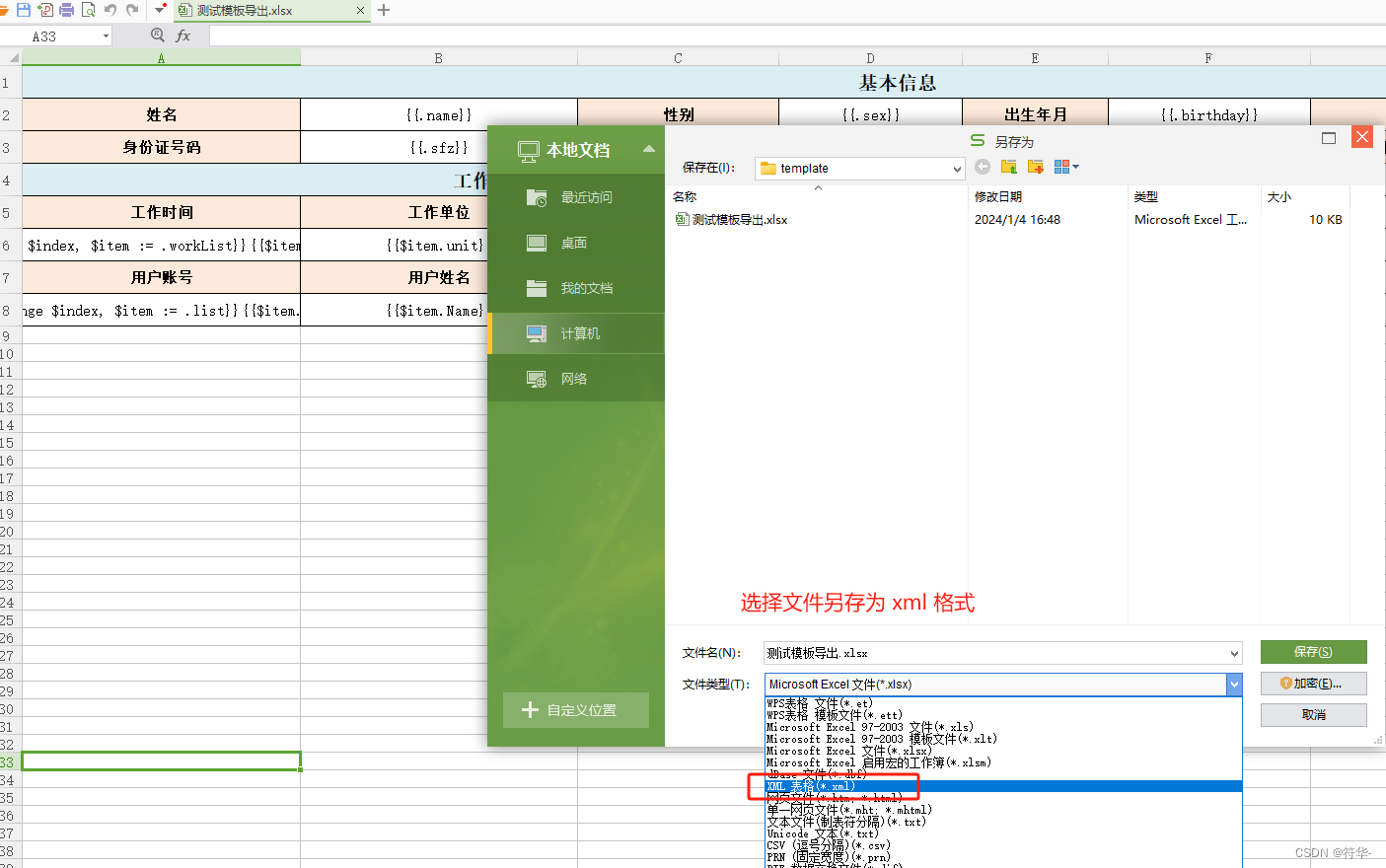
Task: Open 我的文档 in dialog sidebar
Action: [x=576, y=288]
